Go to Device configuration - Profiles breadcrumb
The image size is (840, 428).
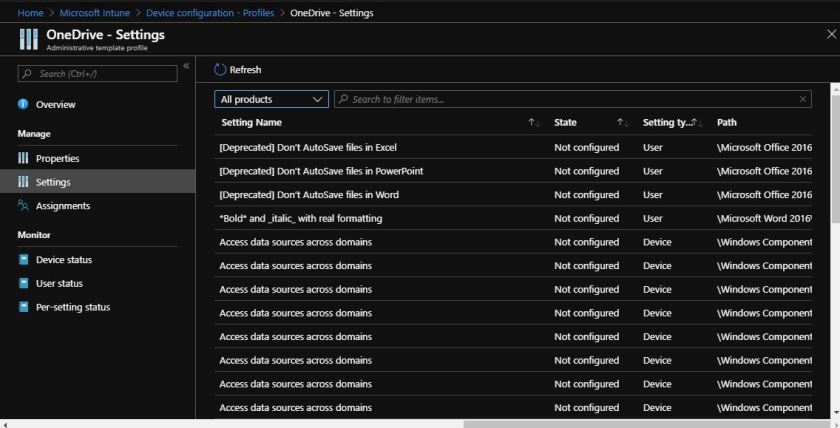pos(210,13)
